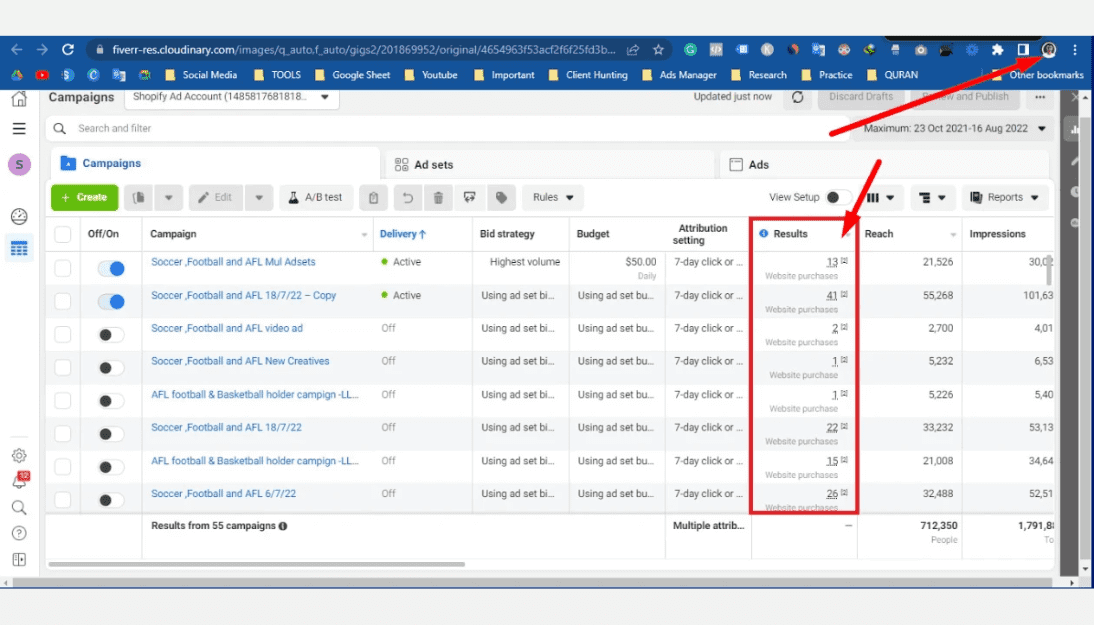Click the search magnifier in left sidebar
Viewport: 1094px width, 625px height.
click(19, 507)
